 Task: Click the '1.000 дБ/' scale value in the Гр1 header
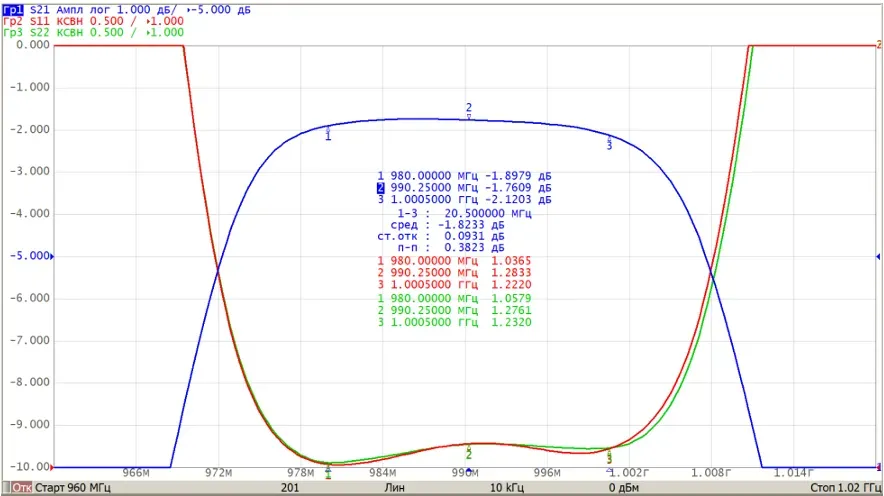[x=147, y=10]
